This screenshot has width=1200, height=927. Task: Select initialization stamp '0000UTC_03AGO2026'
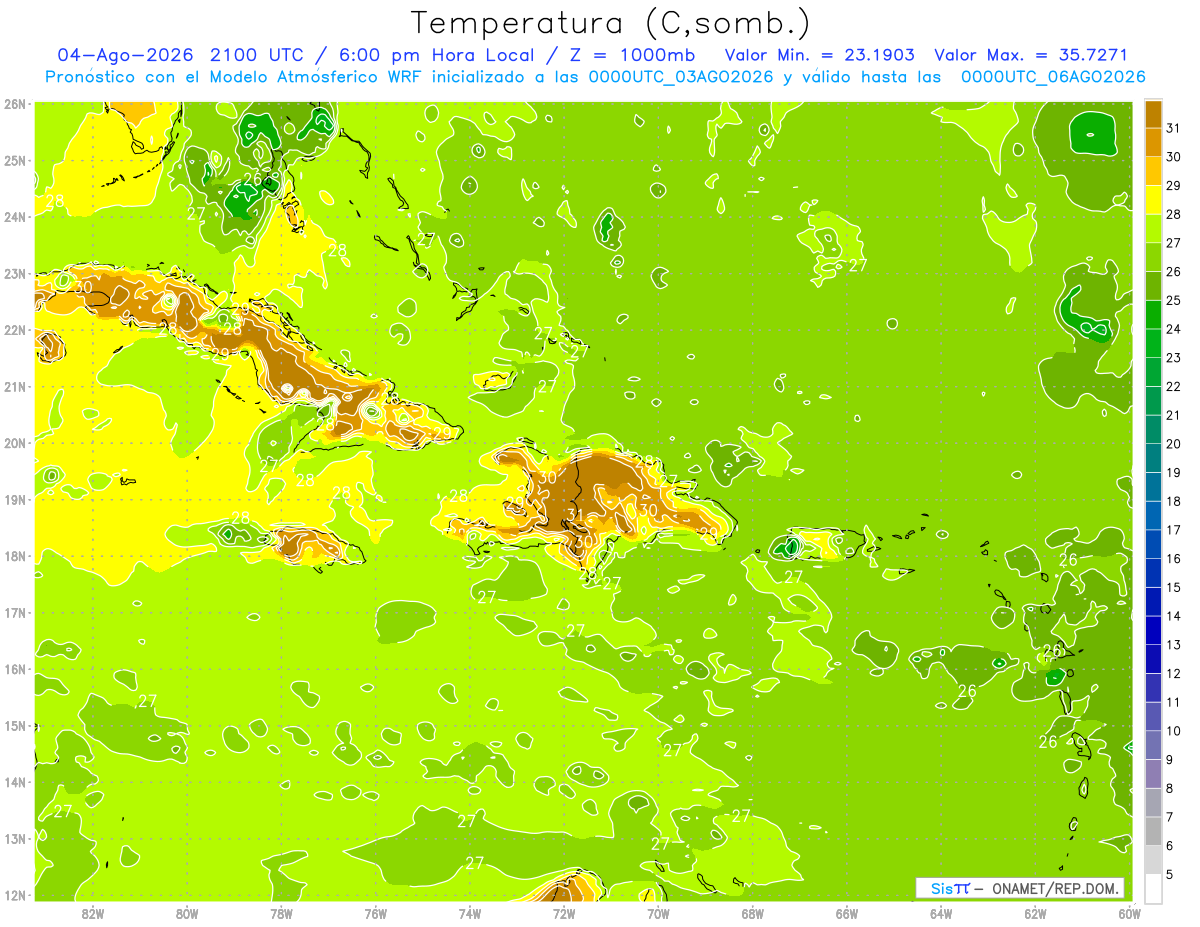681,77
